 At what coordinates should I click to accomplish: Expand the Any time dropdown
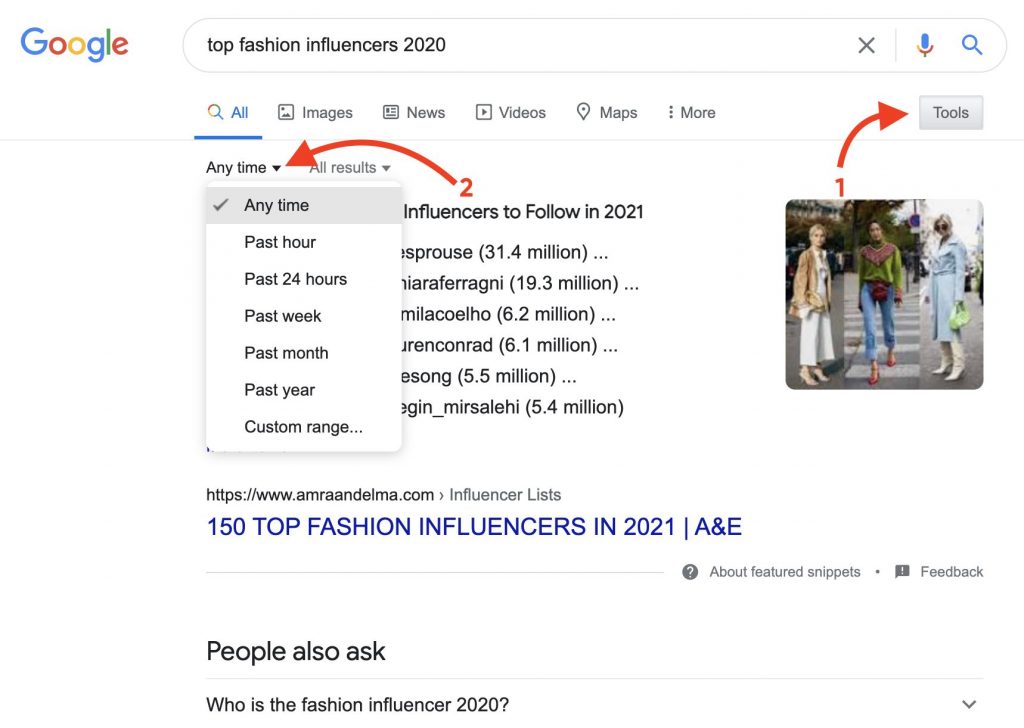[244, 168]
